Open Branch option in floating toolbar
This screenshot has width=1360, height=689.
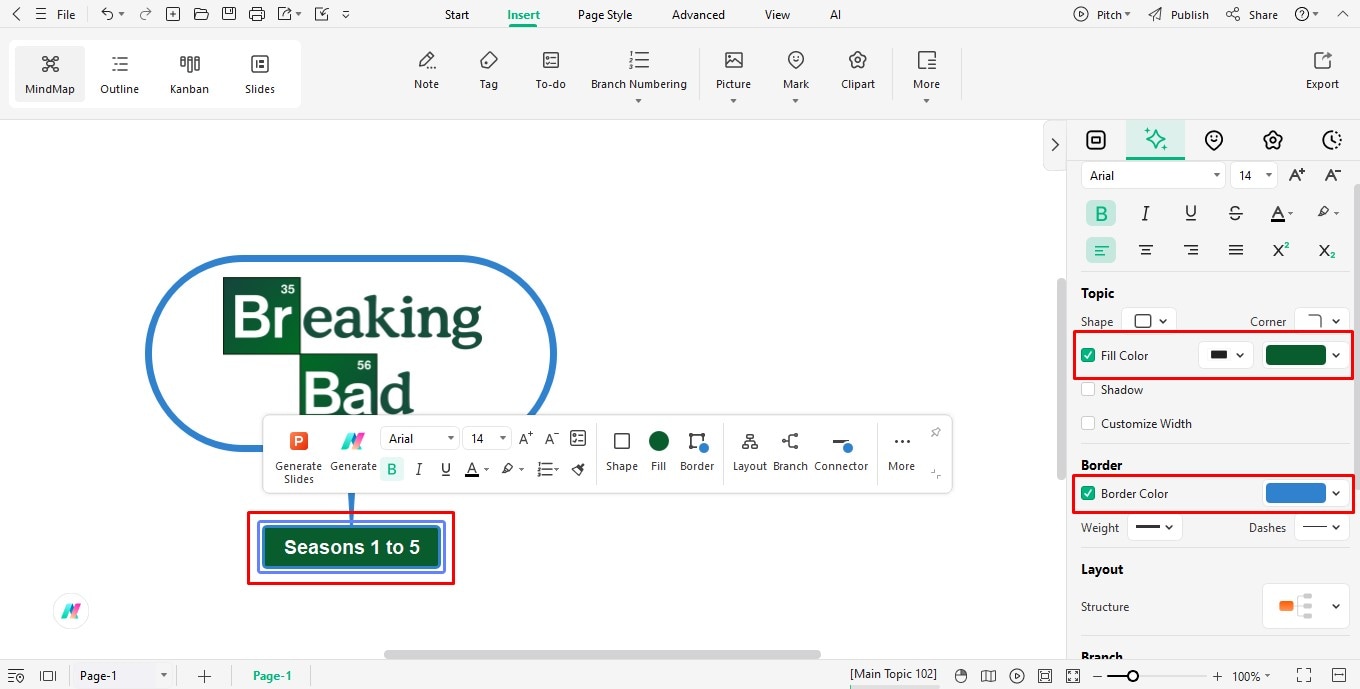coord(790,452)
